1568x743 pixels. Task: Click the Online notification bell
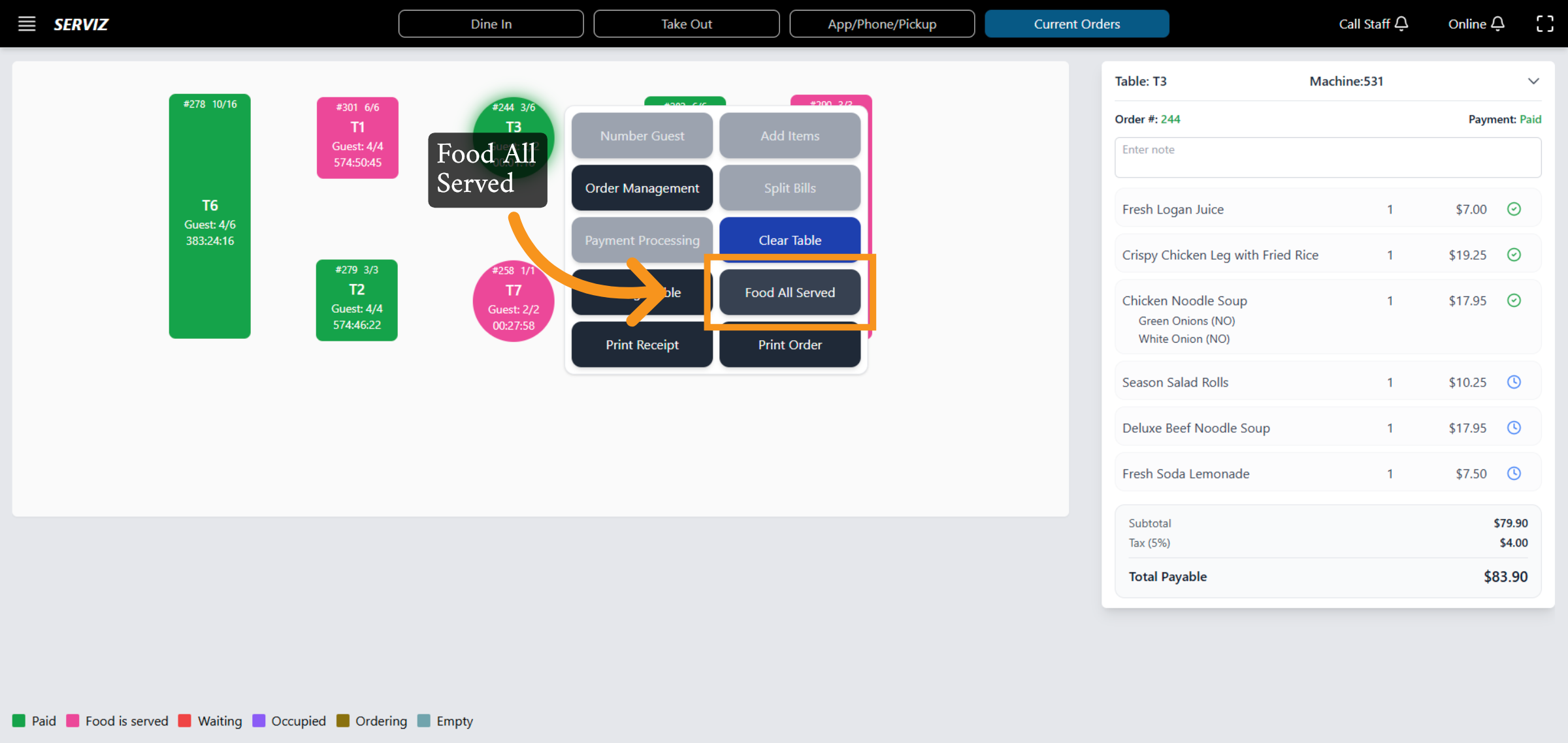(x=1498, y=24)
